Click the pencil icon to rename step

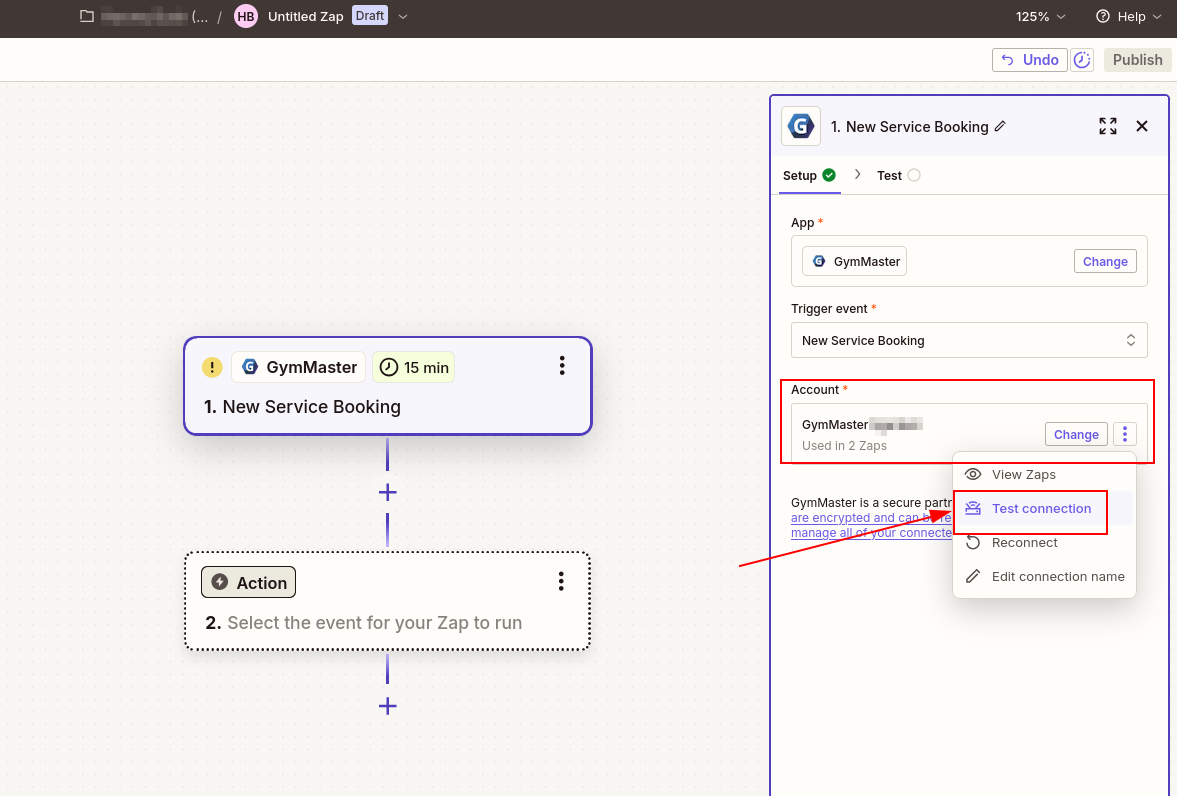[1000, 127]
